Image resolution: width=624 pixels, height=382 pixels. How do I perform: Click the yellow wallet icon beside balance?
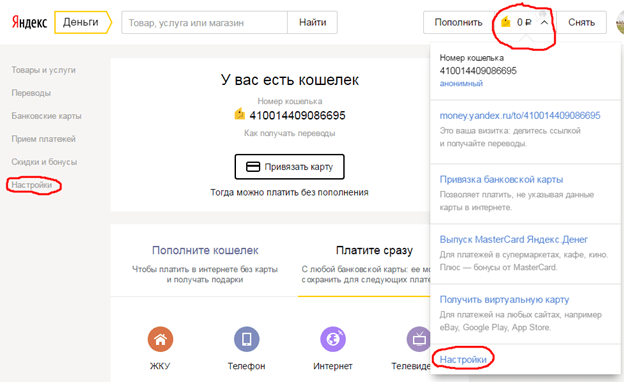click(x=506, y=22)
